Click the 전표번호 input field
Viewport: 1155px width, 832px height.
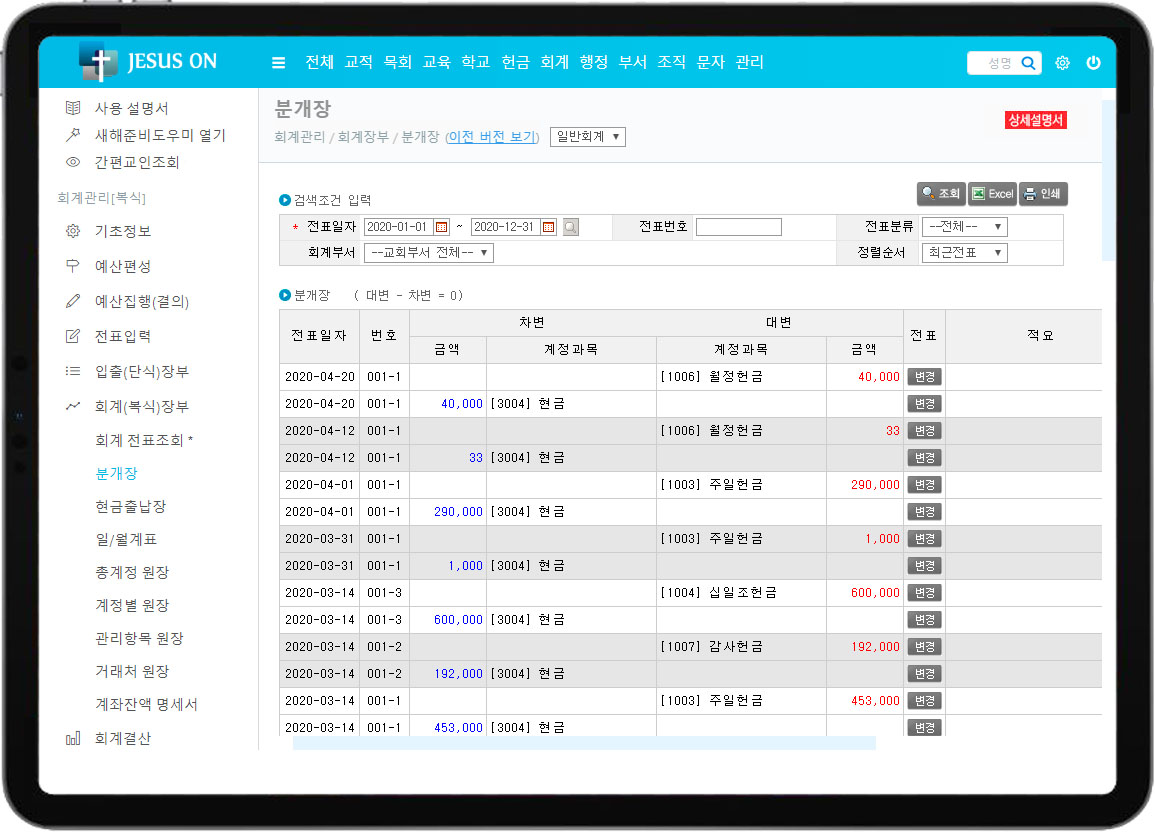tap(738, 227)
